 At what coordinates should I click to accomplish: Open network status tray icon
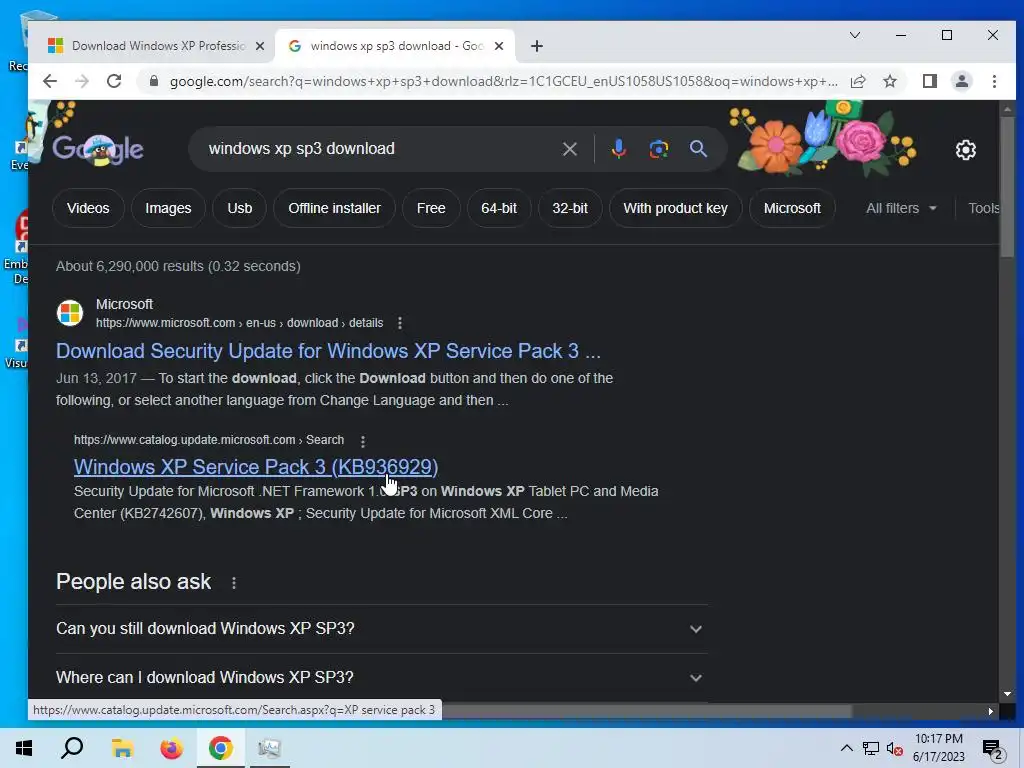click(x=871, y=748)
